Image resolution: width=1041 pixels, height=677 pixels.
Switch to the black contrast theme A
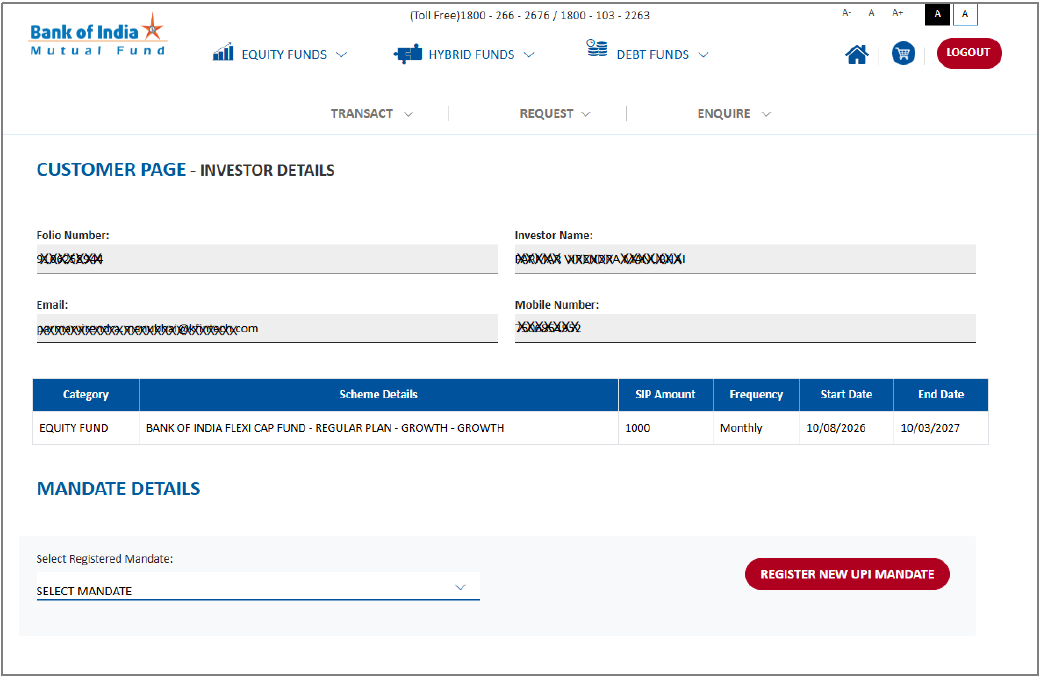tap(937, 14)
